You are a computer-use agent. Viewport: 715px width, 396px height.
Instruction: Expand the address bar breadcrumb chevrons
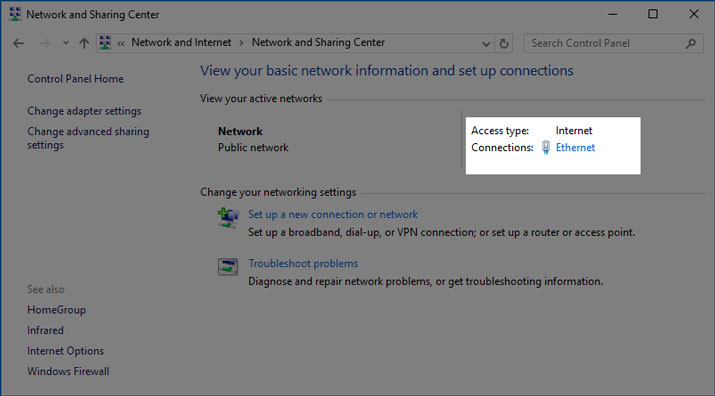[x=121, y=43]
